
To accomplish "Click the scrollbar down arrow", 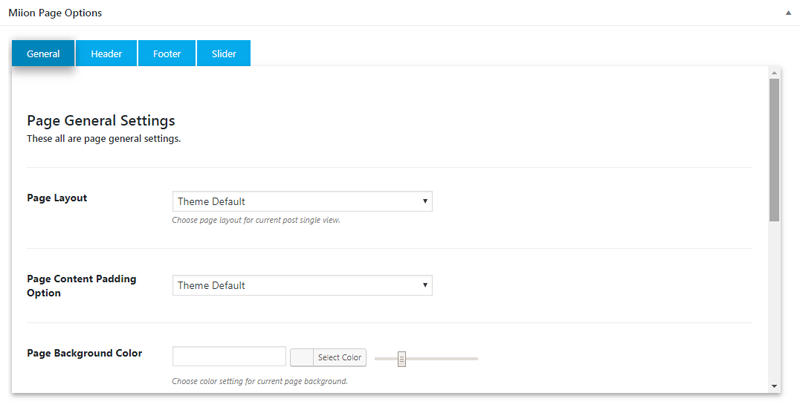I will (774, 386).
